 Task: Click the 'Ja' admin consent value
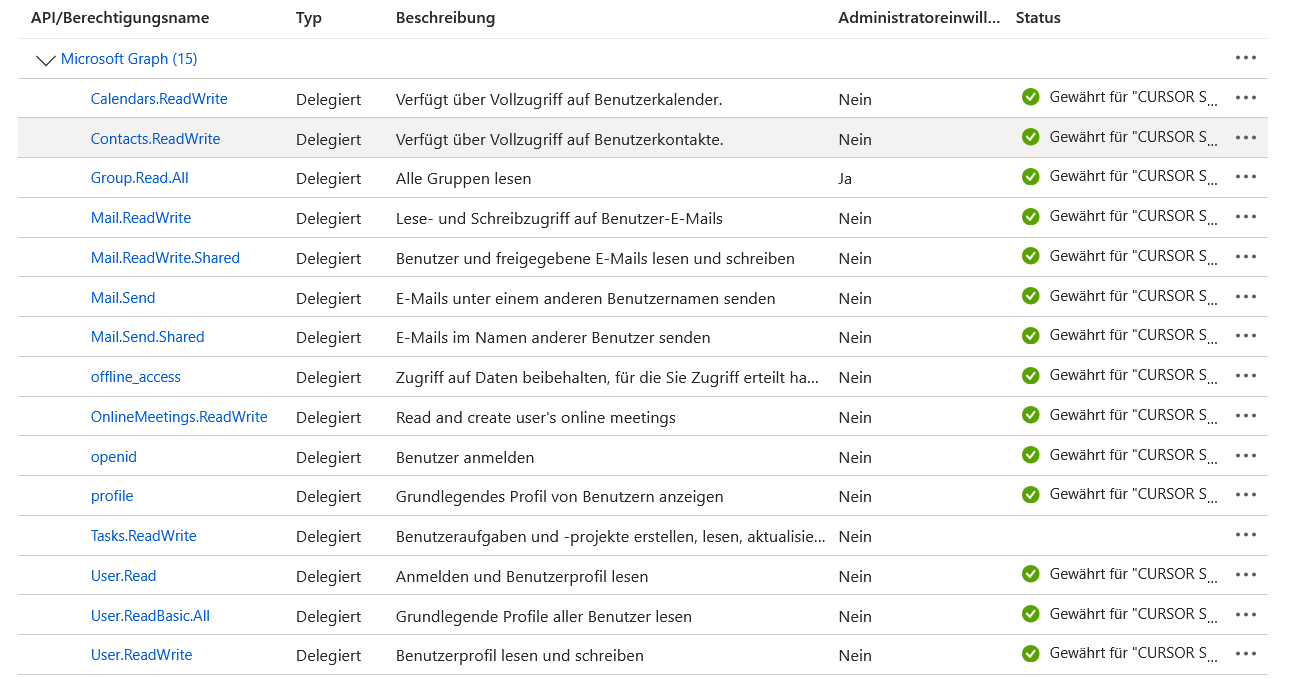point(846,179)
